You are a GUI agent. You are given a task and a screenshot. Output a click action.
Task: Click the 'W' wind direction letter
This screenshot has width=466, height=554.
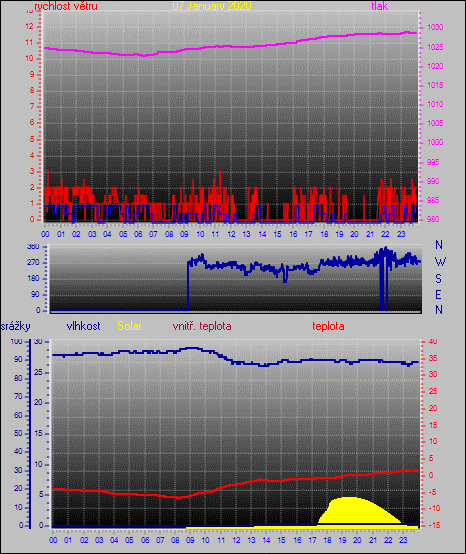pyautogui.click(x=440, y=262)
